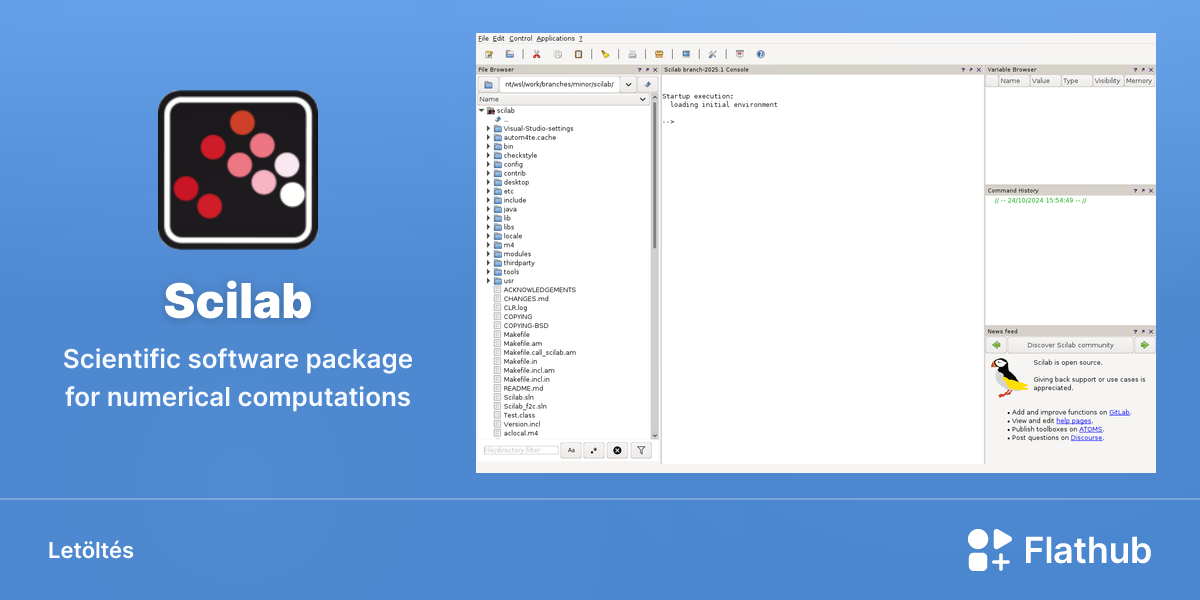Viewport: 1200px width, 600px height.
Task: Show previous news feed item
Action: 997,345
